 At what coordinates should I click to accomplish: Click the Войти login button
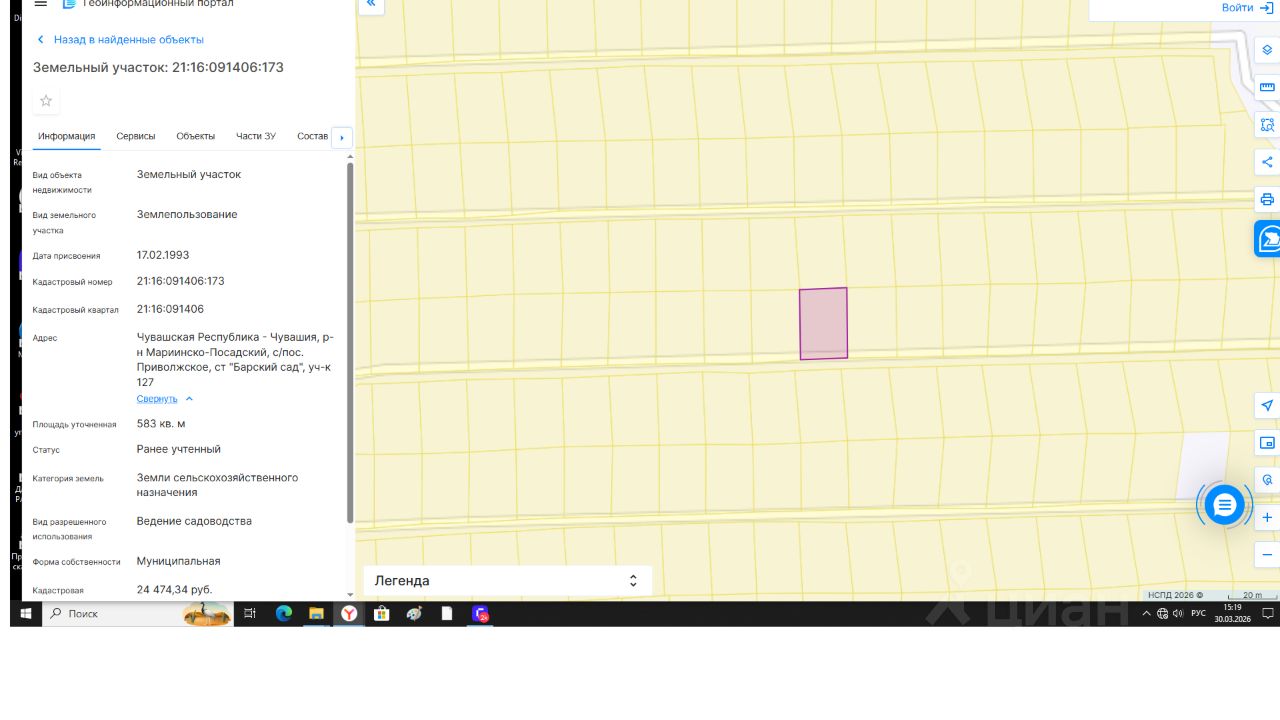(1247, 7)
